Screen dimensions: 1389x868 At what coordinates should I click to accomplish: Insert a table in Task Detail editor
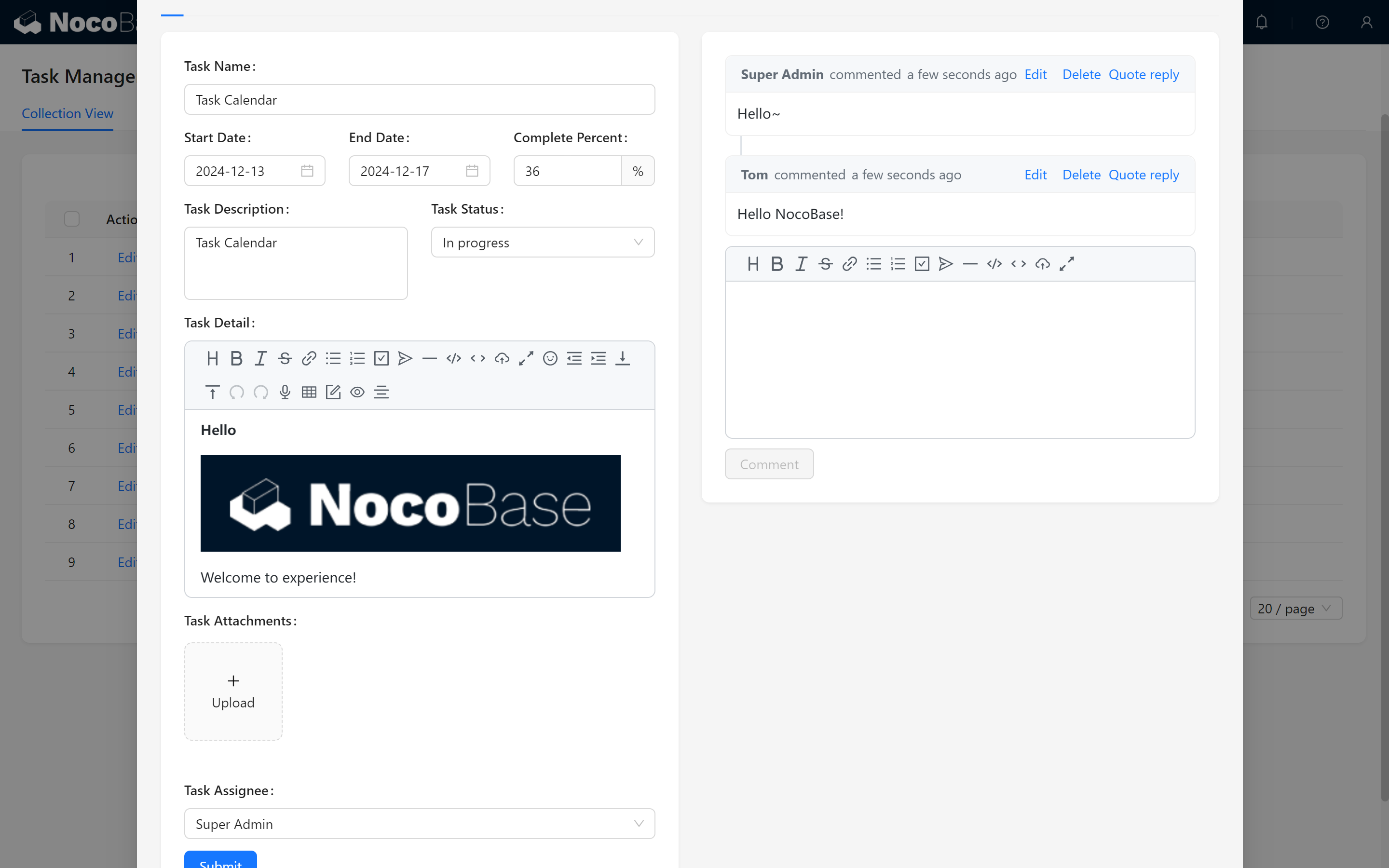(309, 392)
